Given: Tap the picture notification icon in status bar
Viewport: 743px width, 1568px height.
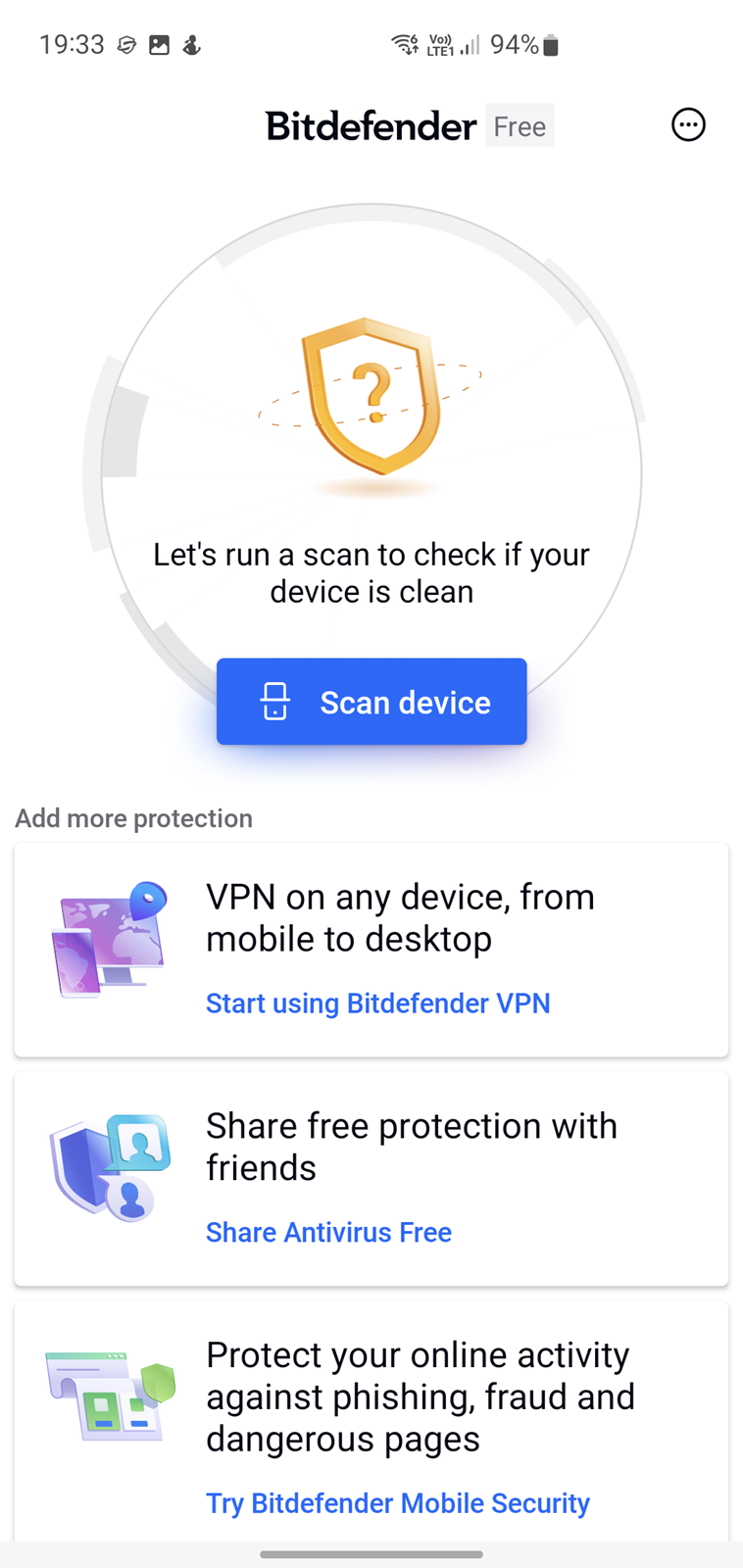Looking at the screenshot, I should tap(159, 45).
